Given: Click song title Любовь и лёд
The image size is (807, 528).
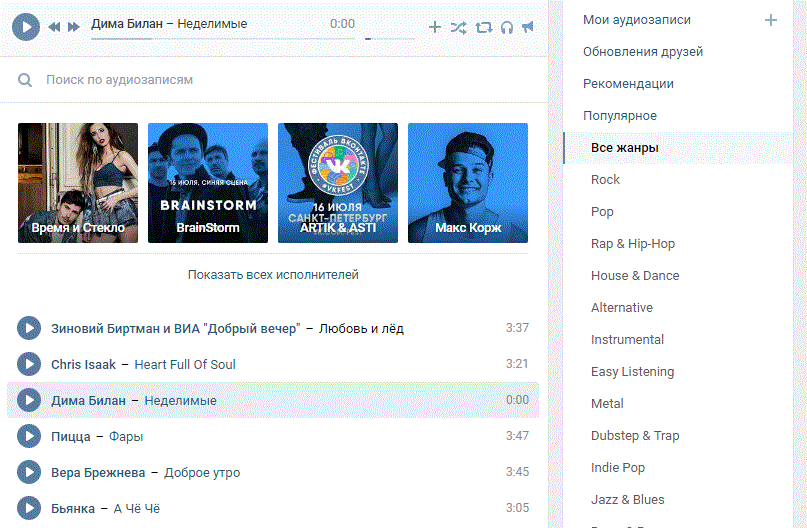Looking at the screenshot, I should [361, 328].
